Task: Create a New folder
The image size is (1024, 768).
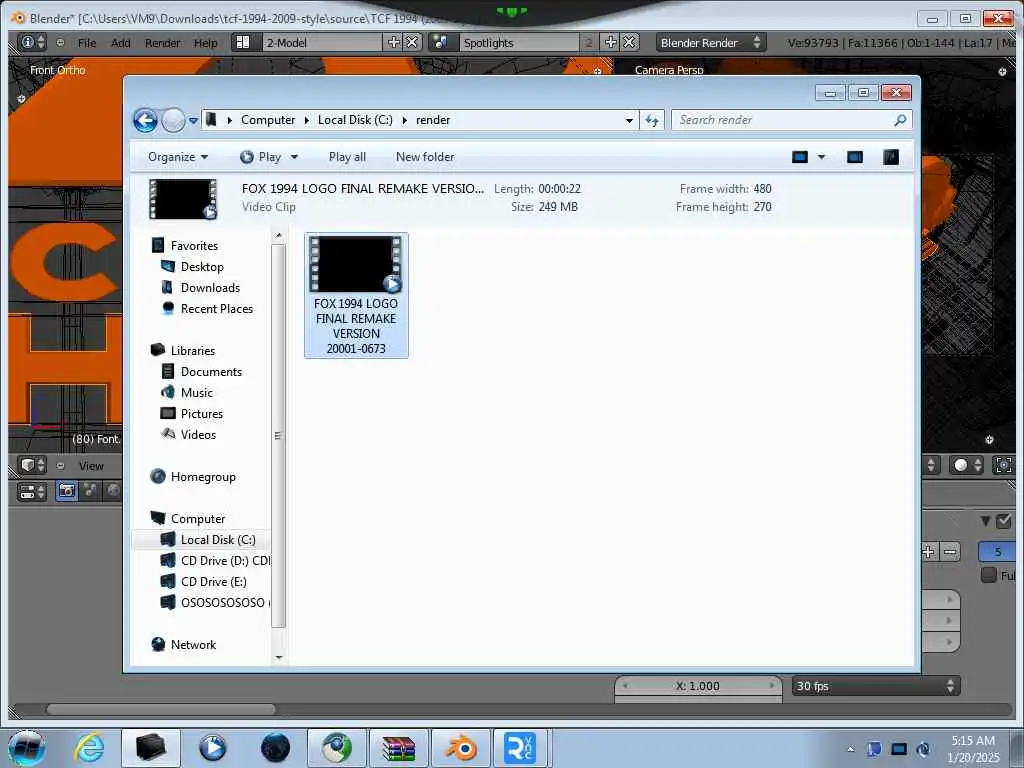Action: (x=424, y=157)
